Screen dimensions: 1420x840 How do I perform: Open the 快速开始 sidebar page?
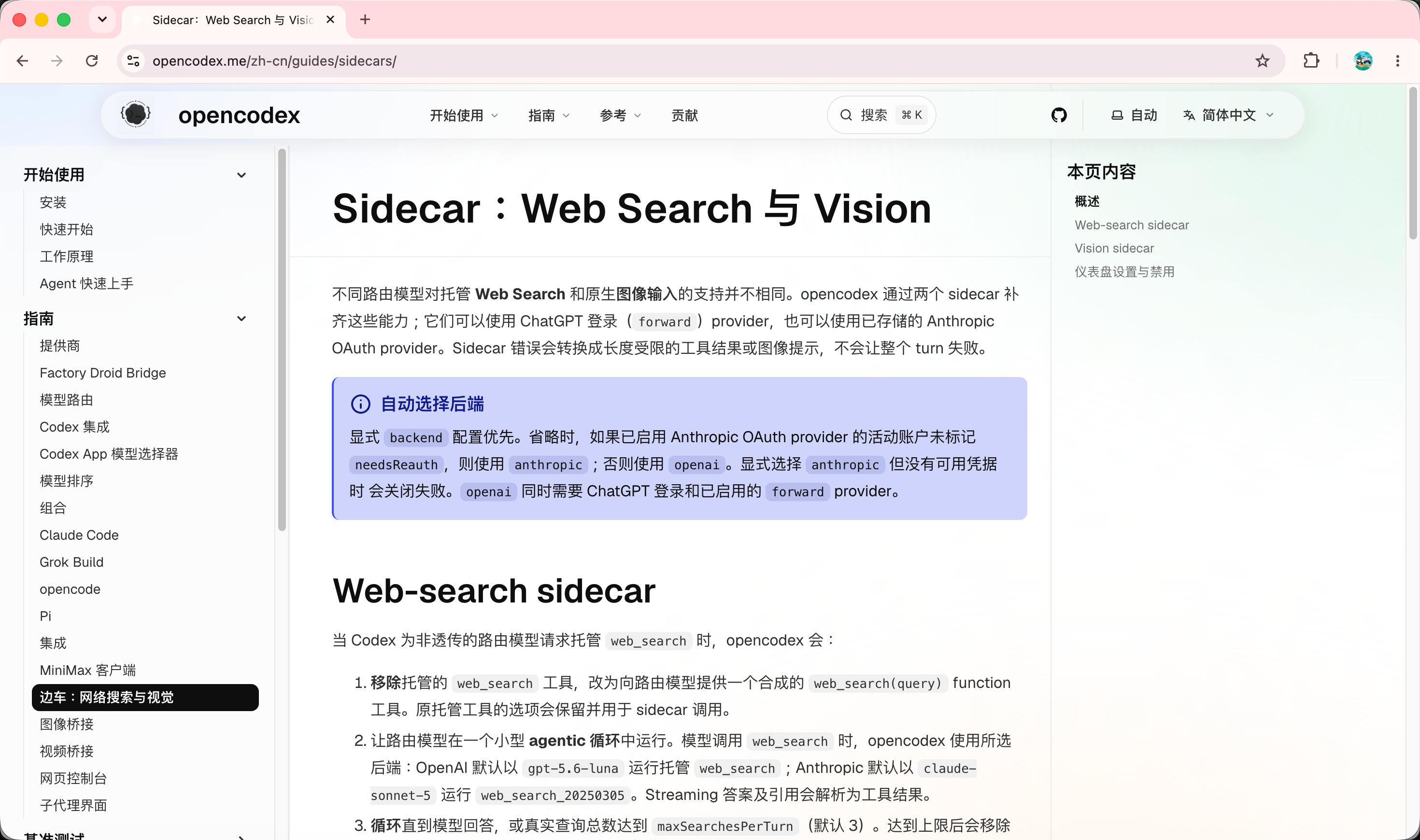(66, 229)
